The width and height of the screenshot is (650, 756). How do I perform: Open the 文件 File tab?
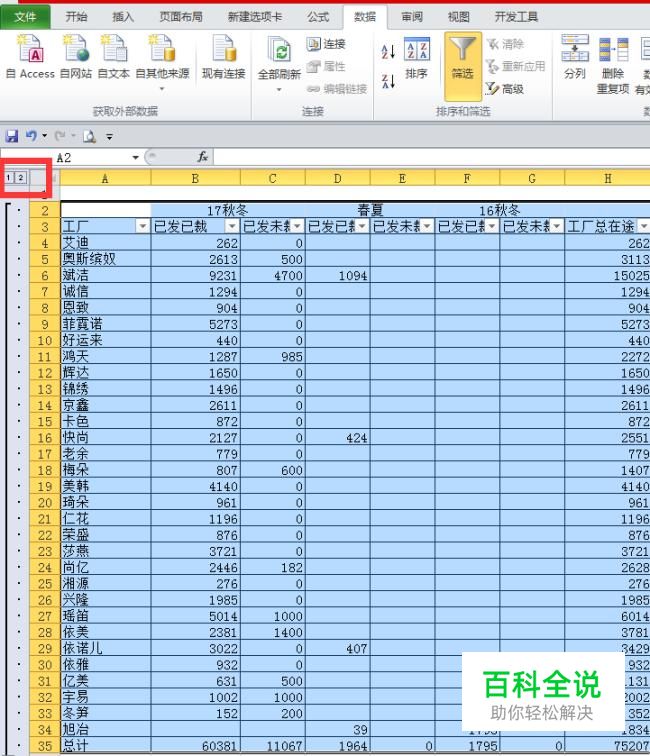coord(25,17)
